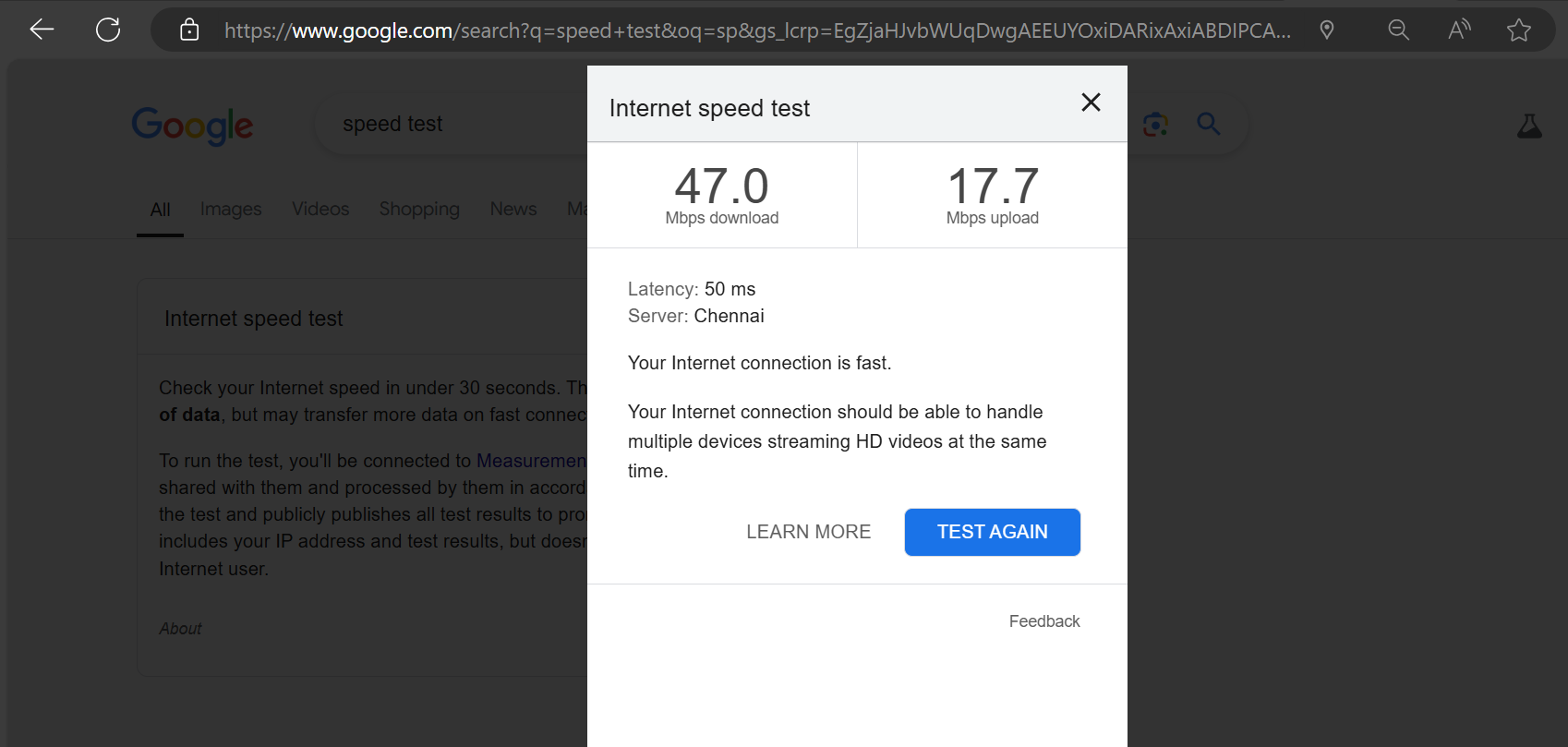Open location permission icon in address bar
Screen dimensions: 1568x747
pyautogui.click(x=1327, y=30)
